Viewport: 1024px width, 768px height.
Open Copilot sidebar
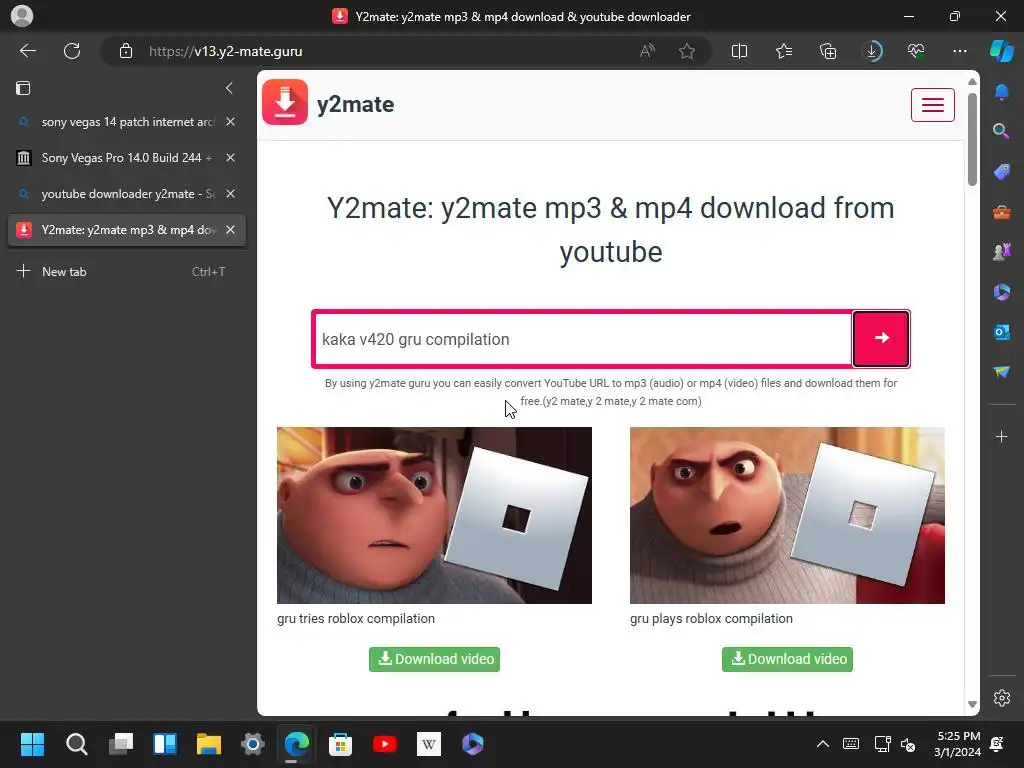coord(1002,51)
